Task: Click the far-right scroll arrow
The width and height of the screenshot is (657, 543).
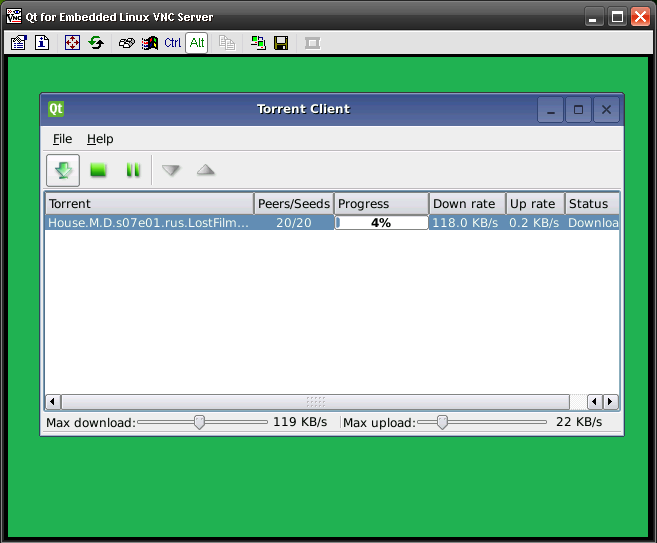Action: click(611, 402)
